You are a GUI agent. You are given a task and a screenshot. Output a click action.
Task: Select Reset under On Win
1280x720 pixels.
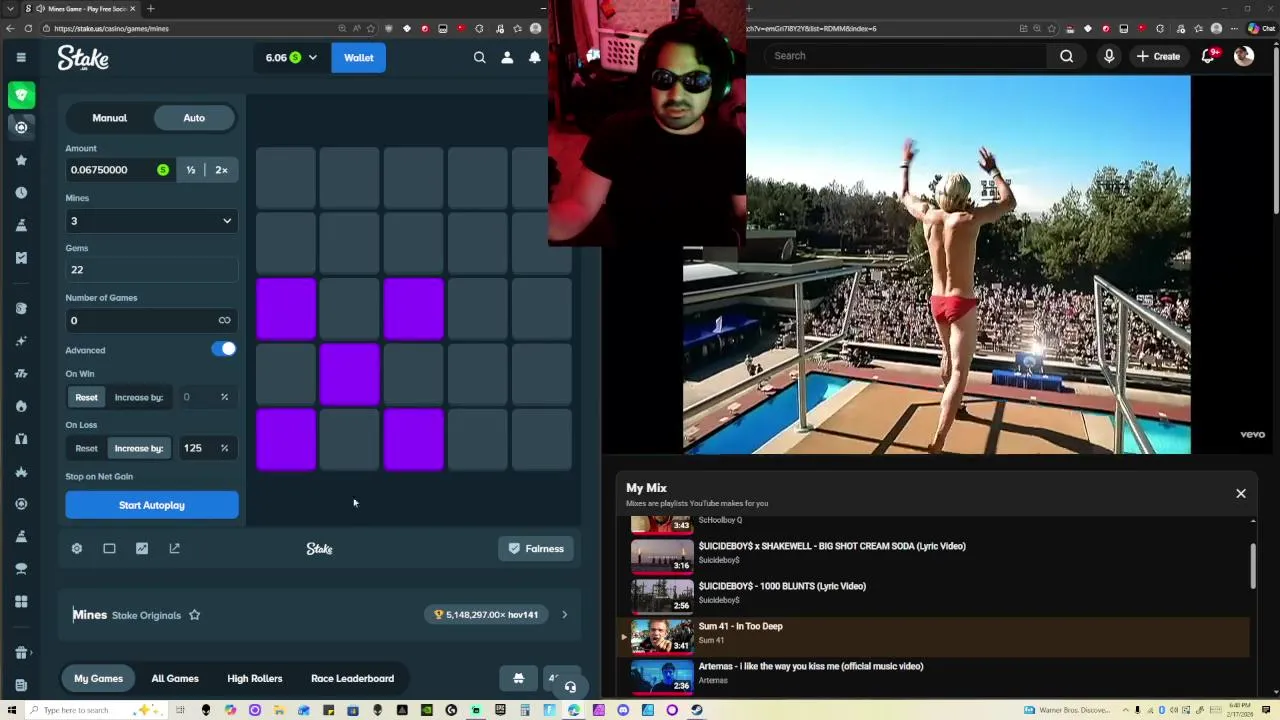click(86, 397)
